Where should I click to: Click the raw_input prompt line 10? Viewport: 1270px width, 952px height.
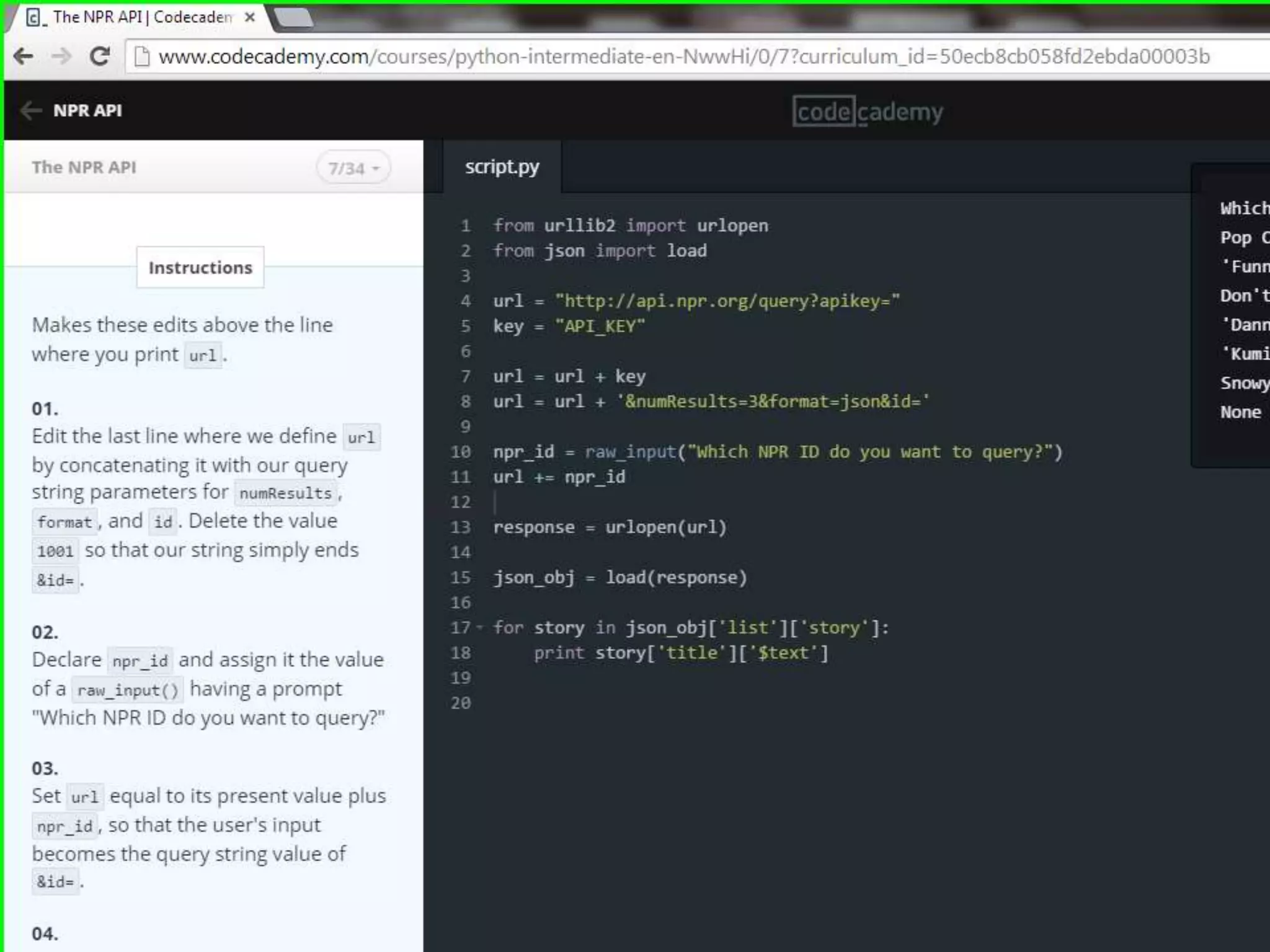tap(778, 452)
